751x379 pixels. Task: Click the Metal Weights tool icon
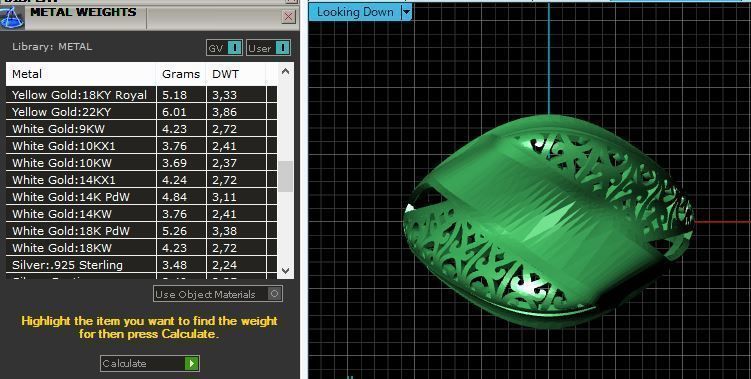click(x=11, y=17)
